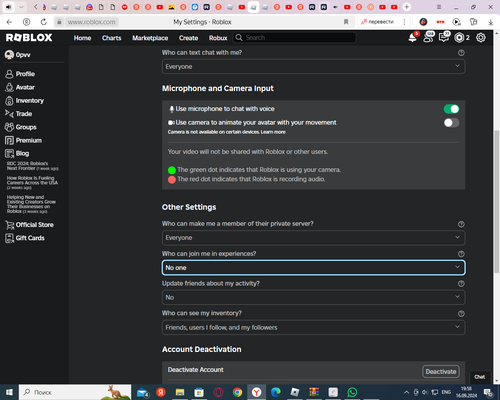
Task: Click the browser address bar URL
Action: (x=92, y=22)
